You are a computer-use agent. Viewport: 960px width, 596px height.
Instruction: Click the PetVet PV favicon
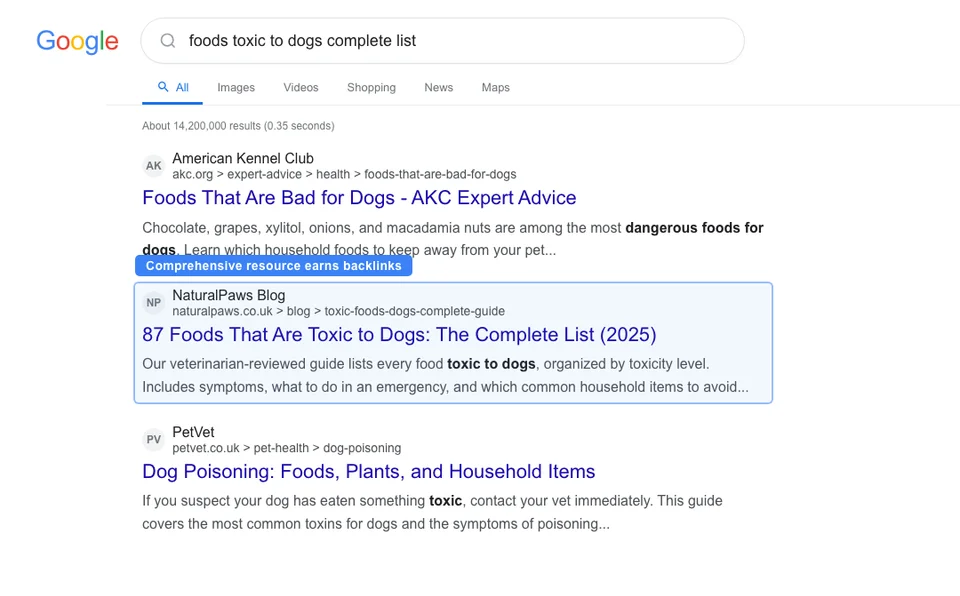point(153,439)
